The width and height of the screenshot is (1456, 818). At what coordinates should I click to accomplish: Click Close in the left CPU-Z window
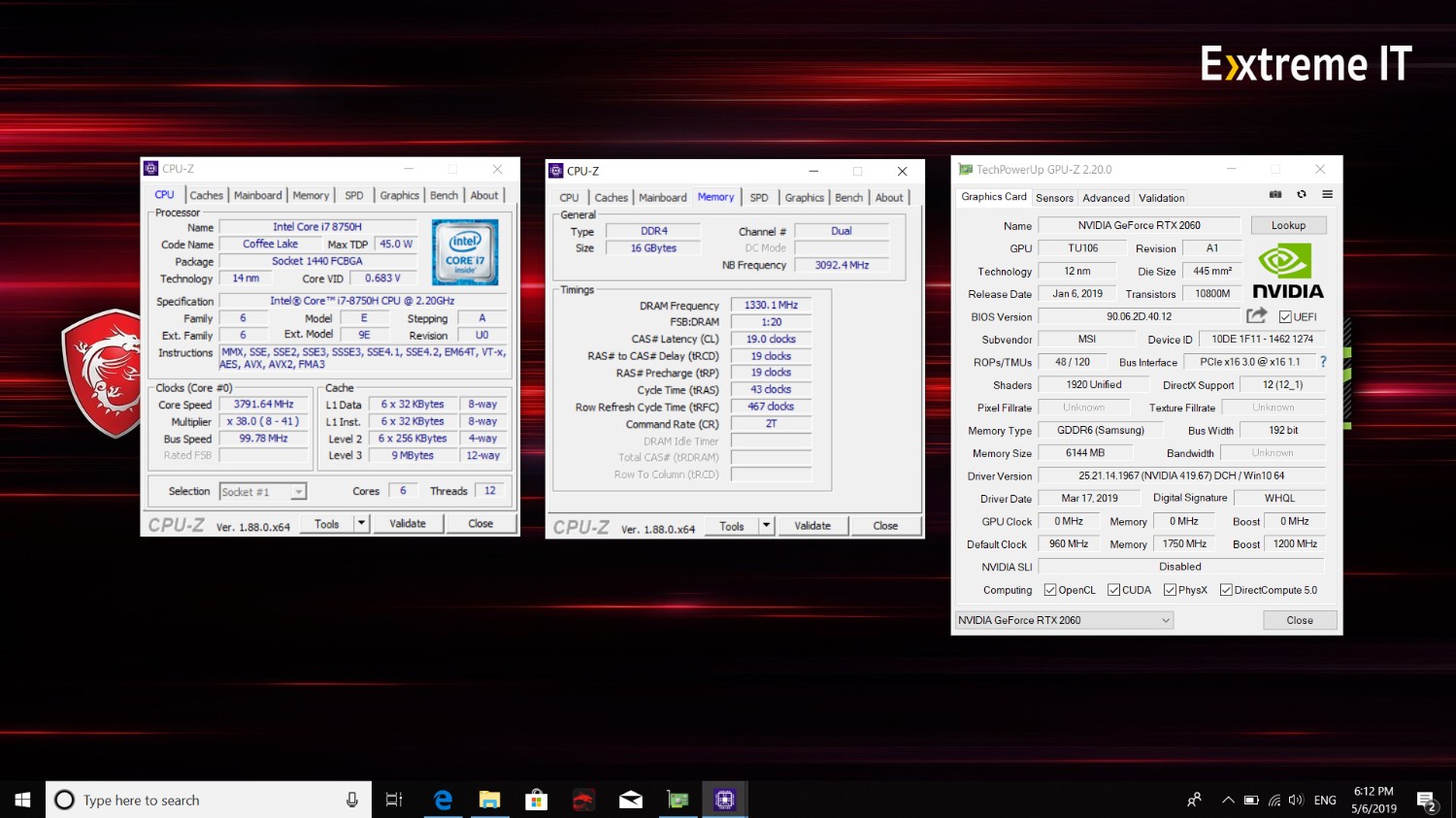[480, 524]
